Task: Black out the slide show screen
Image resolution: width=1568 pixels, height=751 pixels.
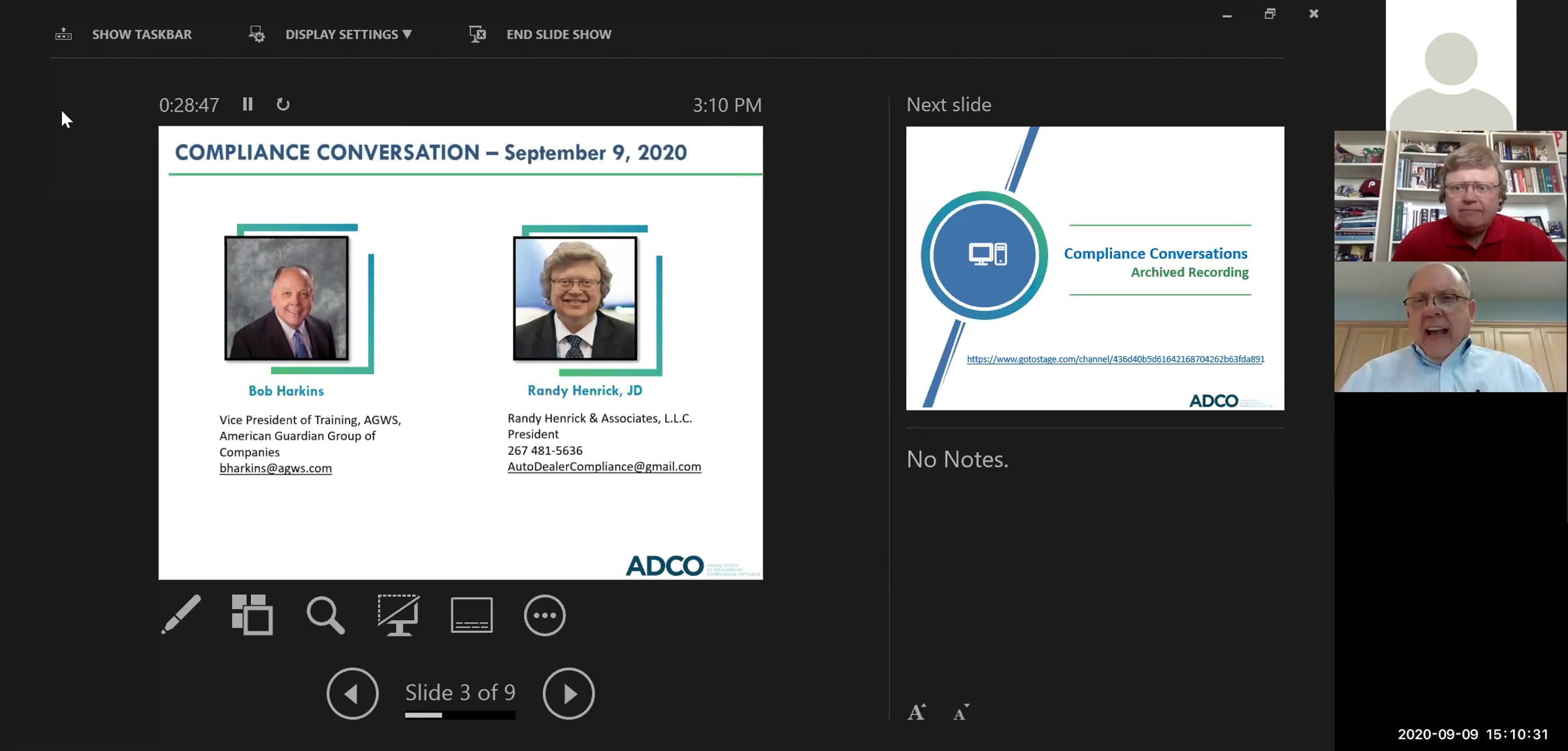Action: [x=399, y=614]
